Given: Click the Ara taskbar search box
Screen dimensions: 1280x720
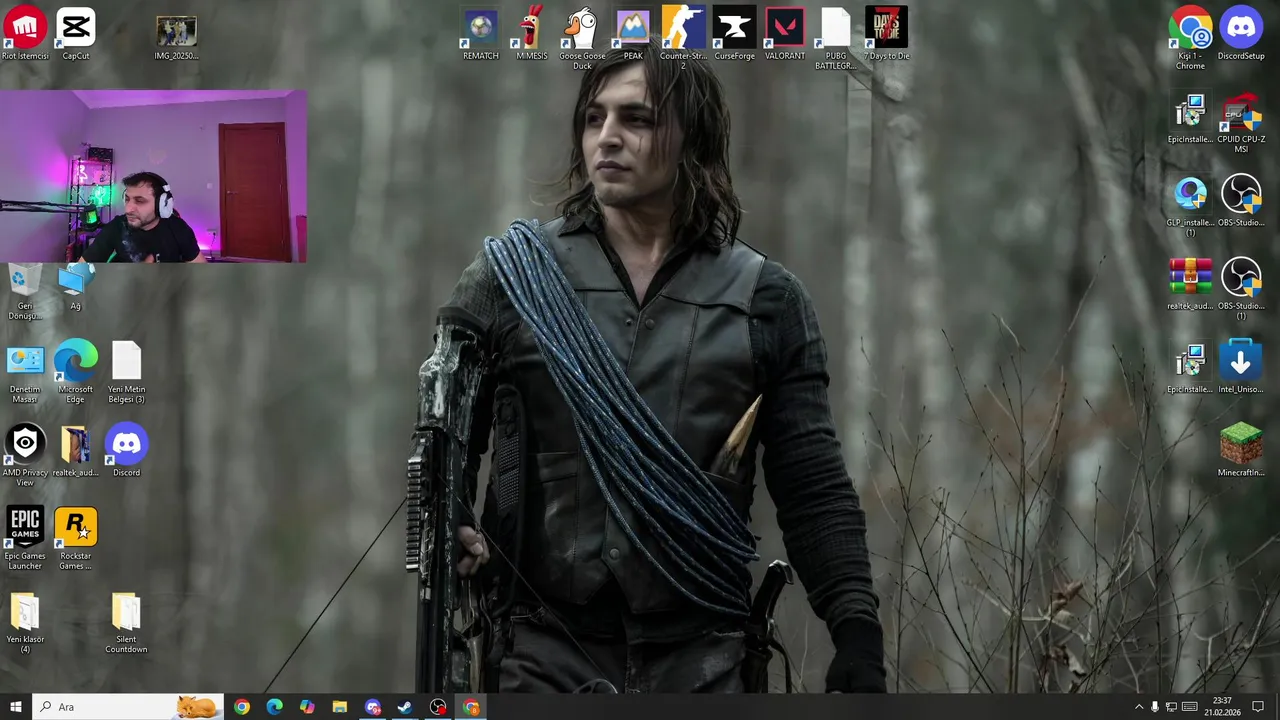Looking at the screenshot, I should [128, 707].
